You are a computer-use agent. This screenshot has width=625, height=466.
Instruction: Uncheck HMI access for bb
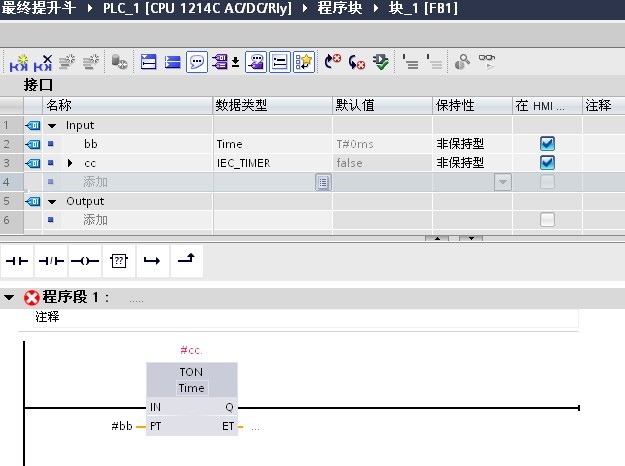coord(547,144)
